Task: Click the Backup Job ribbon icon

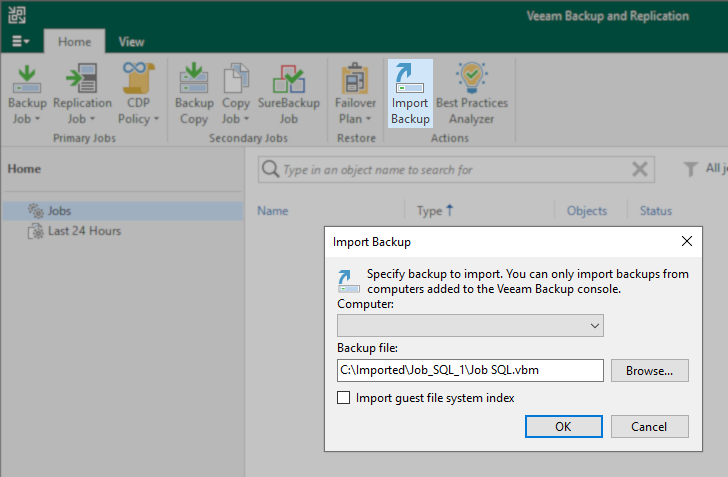Action: point(27,94)
